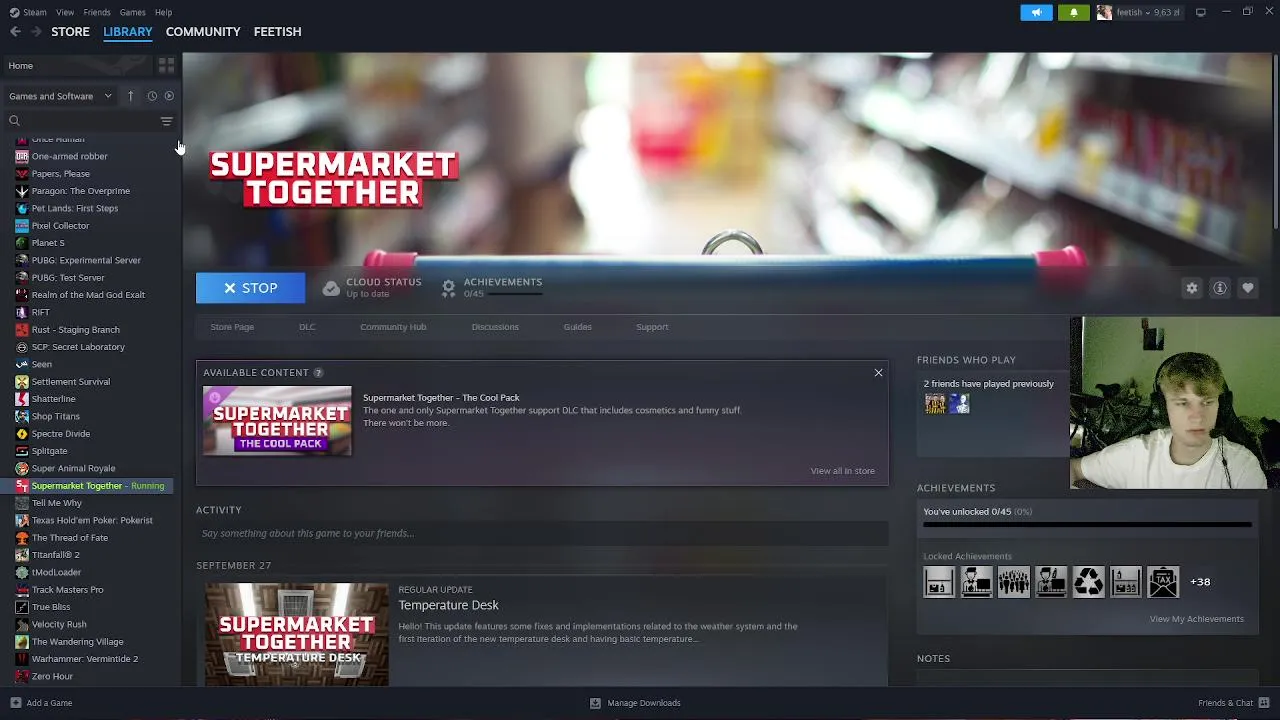Screen dimensions: 1280x720
Task: Go to the COMMUNITY tab
Action: (x=203, y=32)
